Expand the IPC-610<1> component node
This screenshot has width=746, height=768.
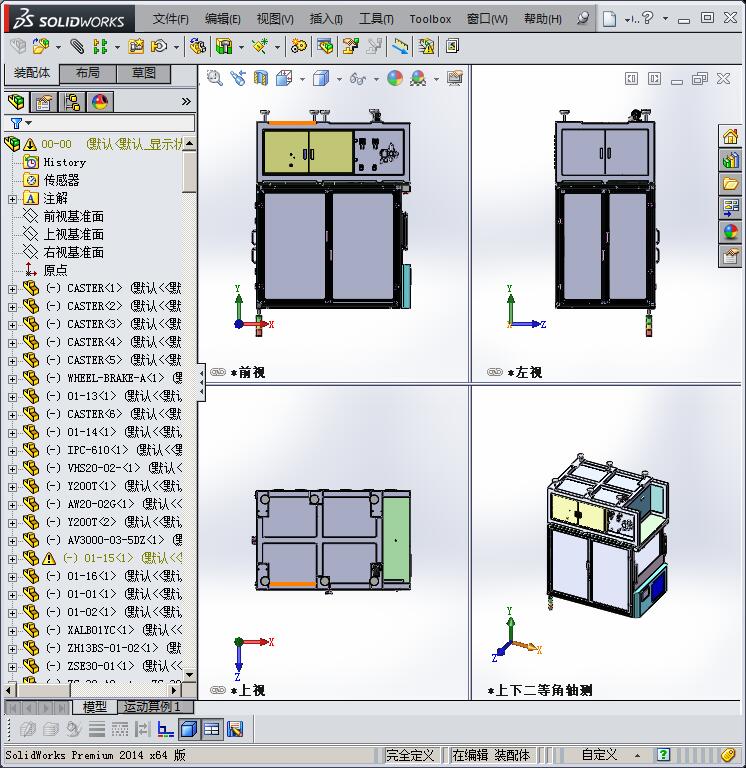pyautogui.click(x=13, y=451)
